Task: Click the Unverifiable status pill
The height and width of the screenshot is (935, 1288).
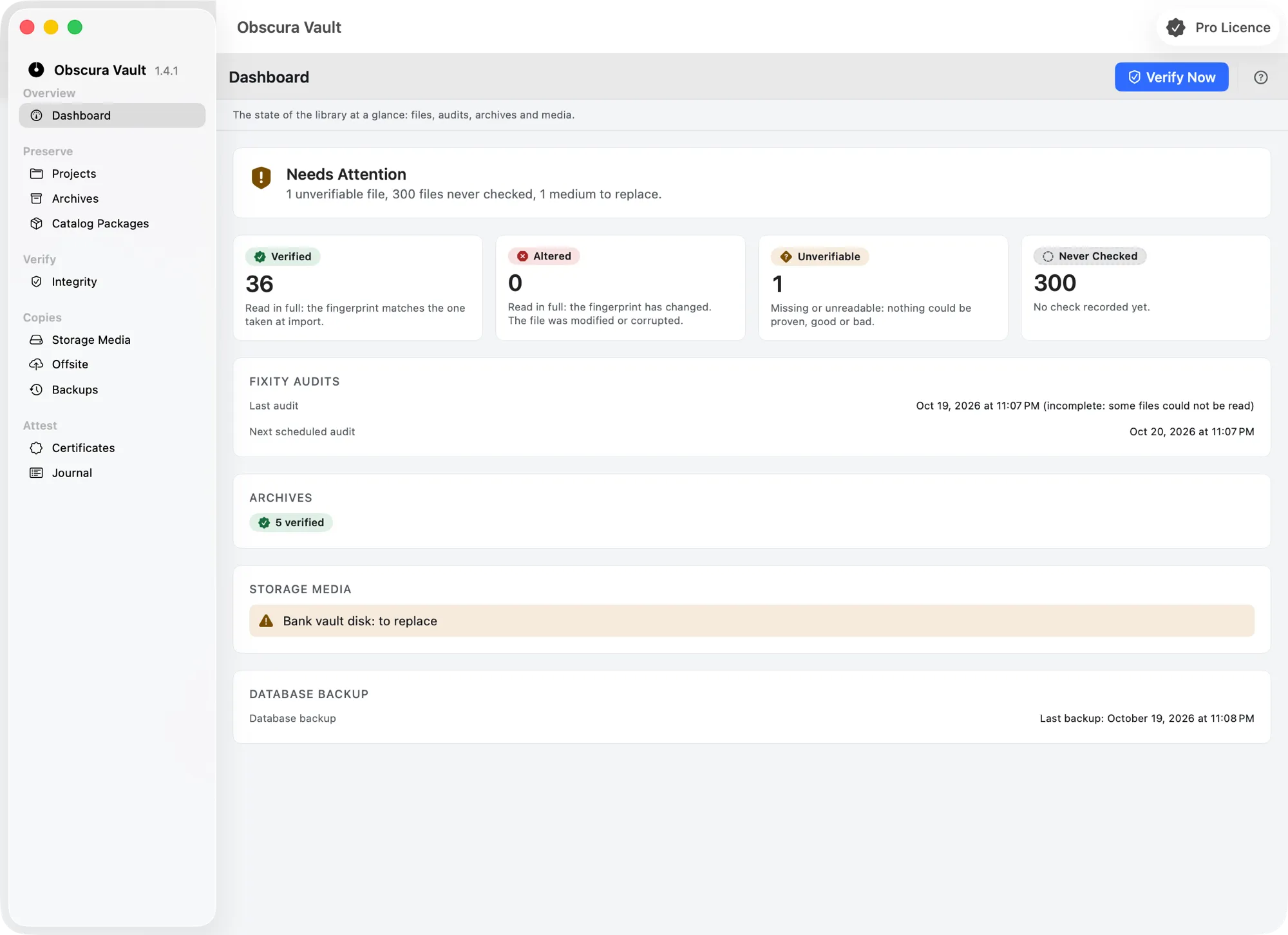Action: [x=820, y=256]
